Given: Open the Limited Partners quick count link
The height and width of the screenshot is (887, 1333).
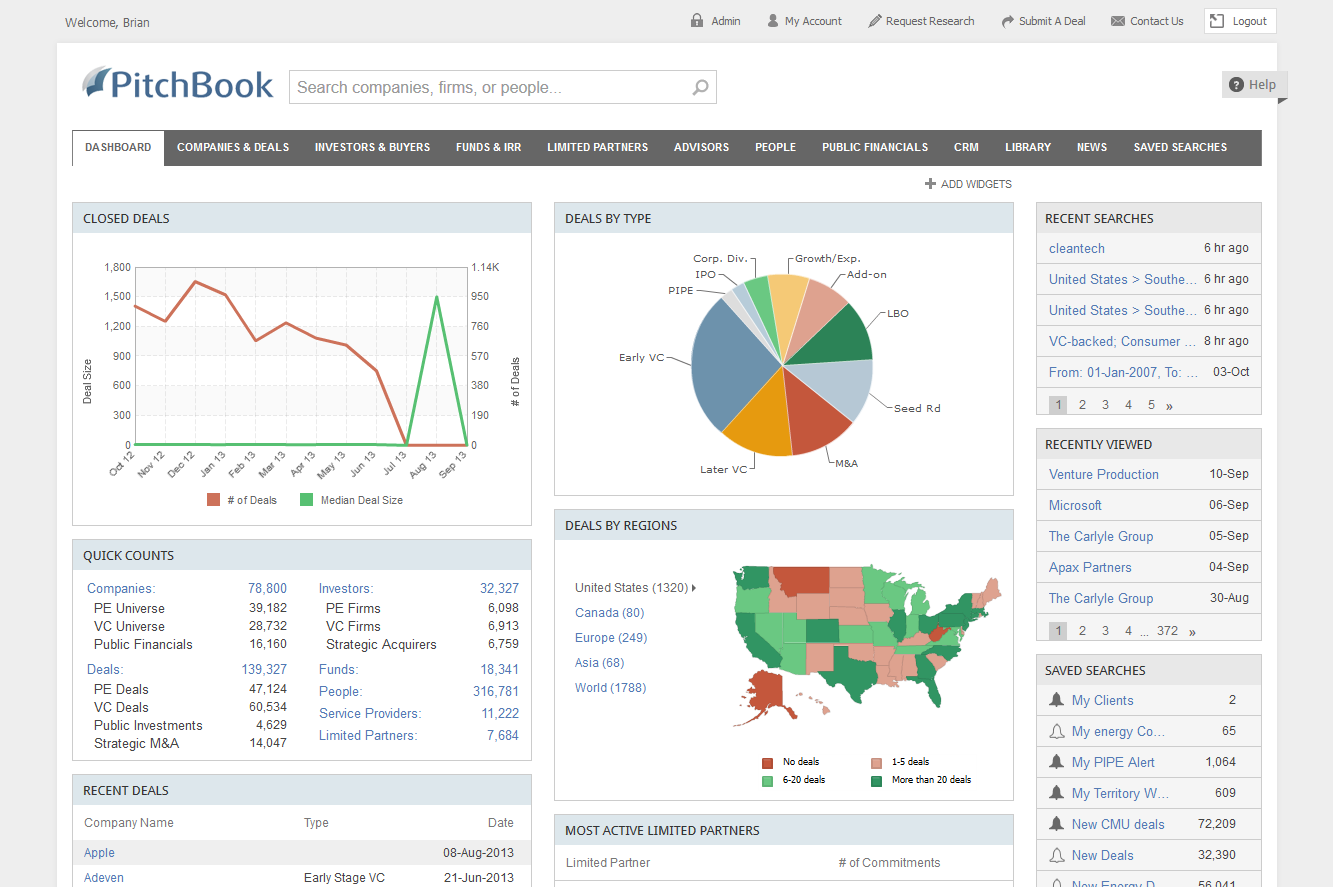Looking at the screenshot, I should (368, 735).
